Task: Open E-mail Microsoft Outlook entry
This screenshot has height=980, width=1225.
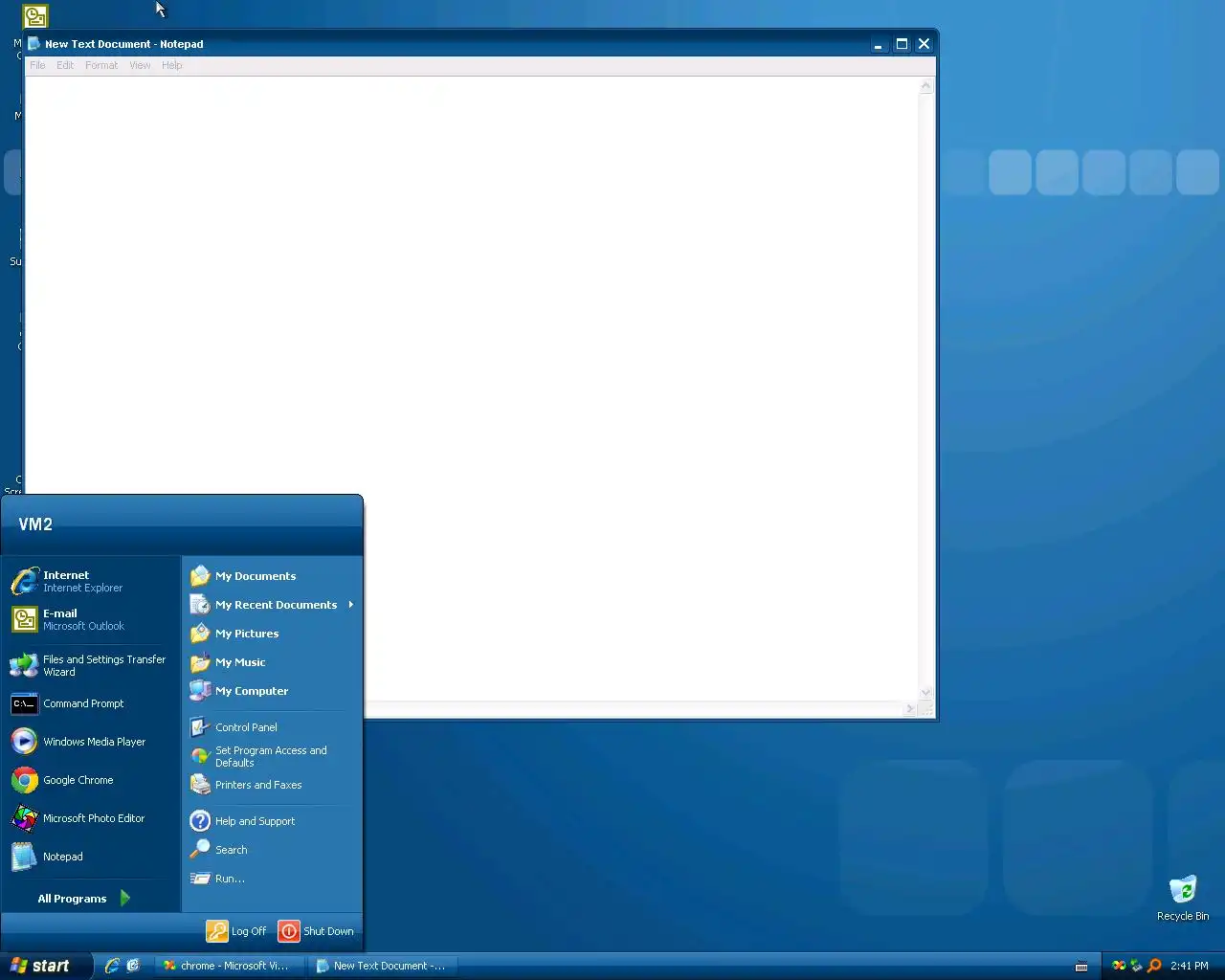Action: (x=91, y=619)
